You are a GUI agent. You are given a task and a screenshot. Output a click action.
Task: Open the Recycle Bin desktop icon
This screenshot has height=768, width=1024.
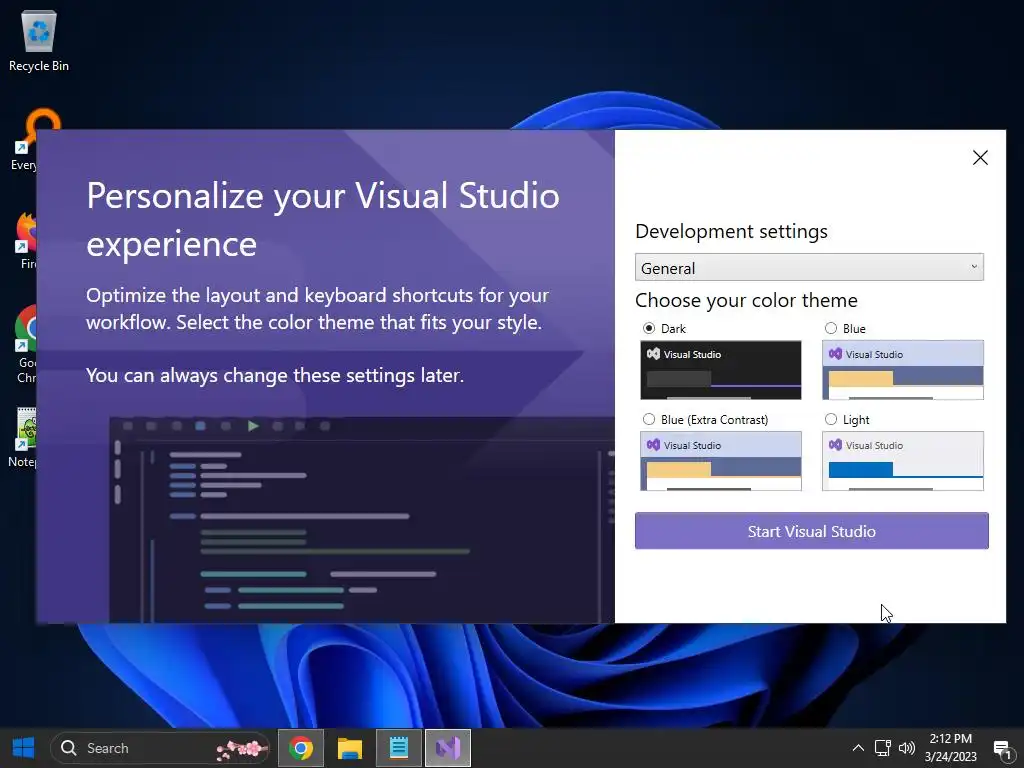click(39, 40)
